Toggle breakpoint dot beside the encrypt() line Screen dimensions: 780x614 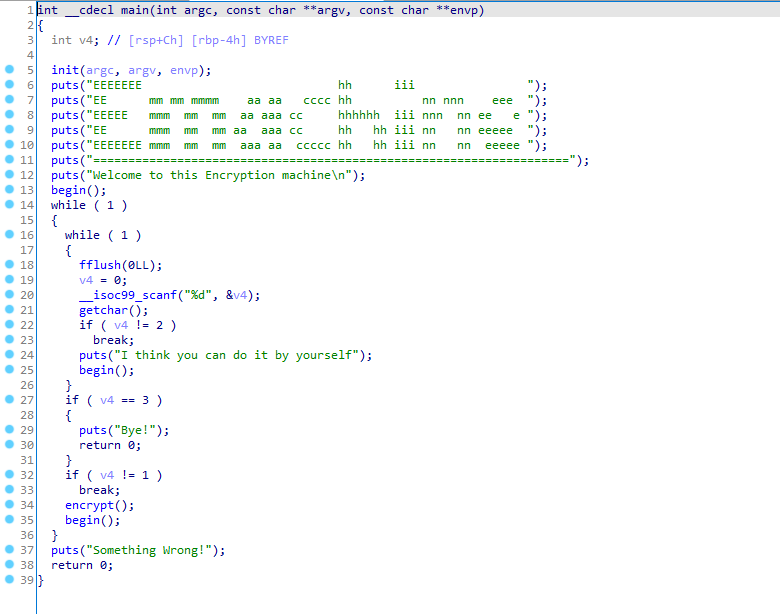tap(9, 505)
